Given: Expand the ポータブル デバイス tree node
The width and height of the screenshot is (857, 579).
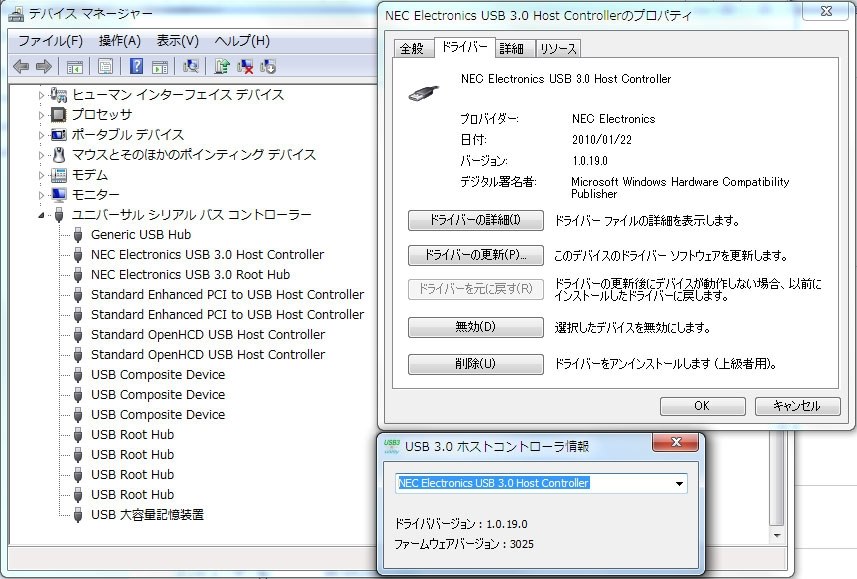Looking at the screenshot, I should pos(42,135).
